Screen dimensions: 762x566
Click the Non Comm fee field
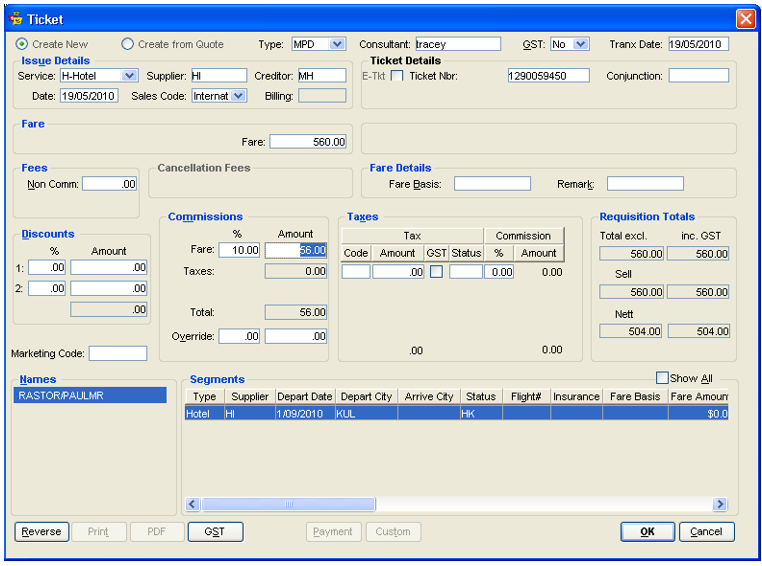(109, 184)
